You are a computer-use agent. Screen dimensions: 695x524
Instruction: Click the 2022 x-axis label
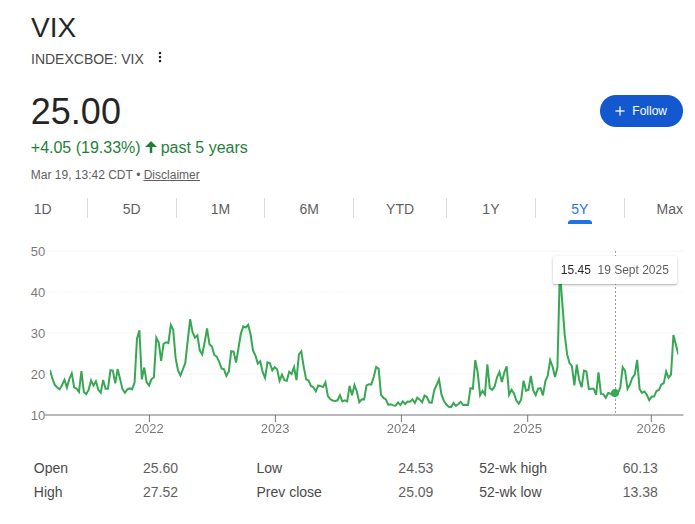point(149,428)
